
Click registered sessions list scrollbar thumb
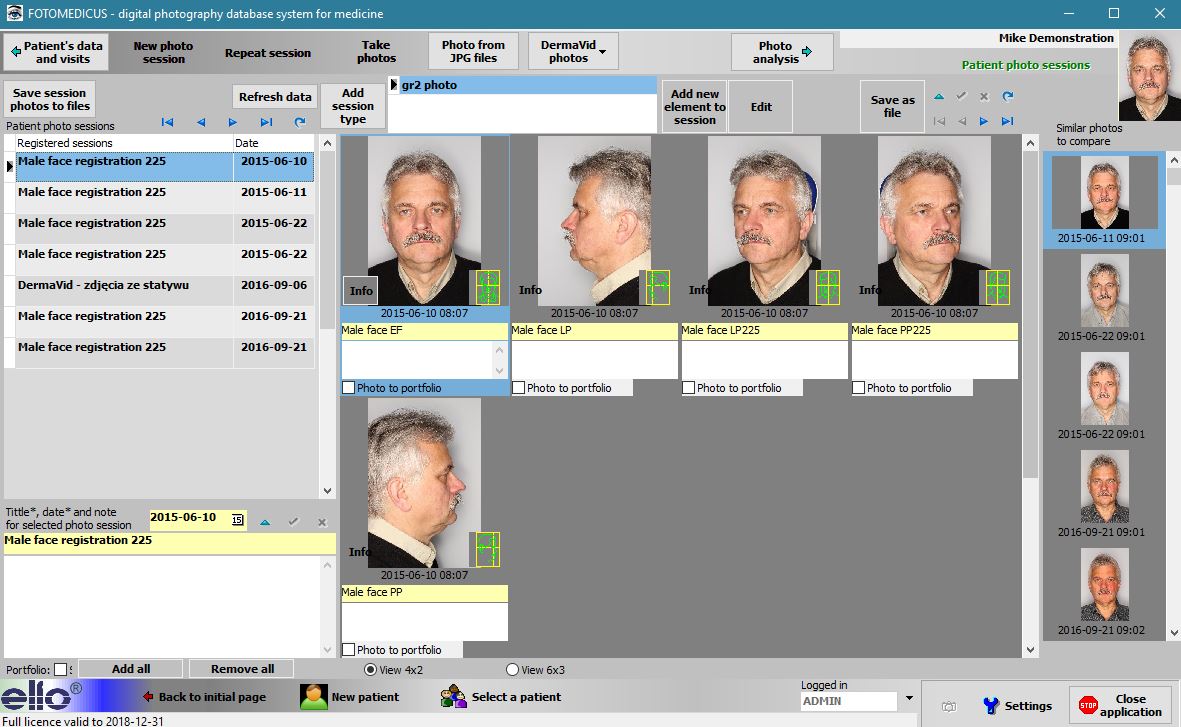pos(327,240)
